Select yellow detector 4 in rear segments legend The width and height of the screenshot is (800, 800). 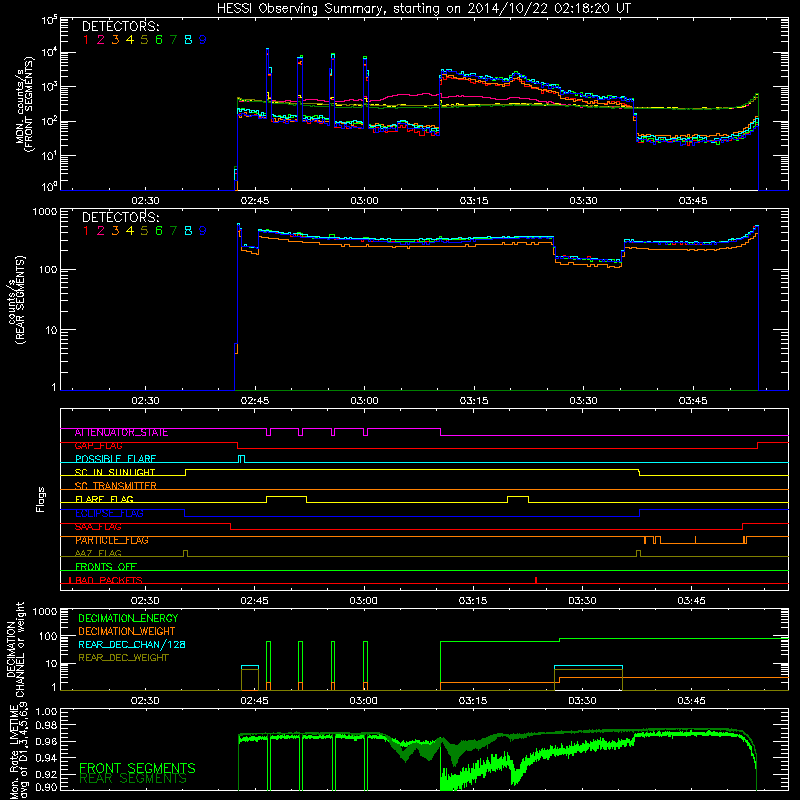click(x=130, y=231)
